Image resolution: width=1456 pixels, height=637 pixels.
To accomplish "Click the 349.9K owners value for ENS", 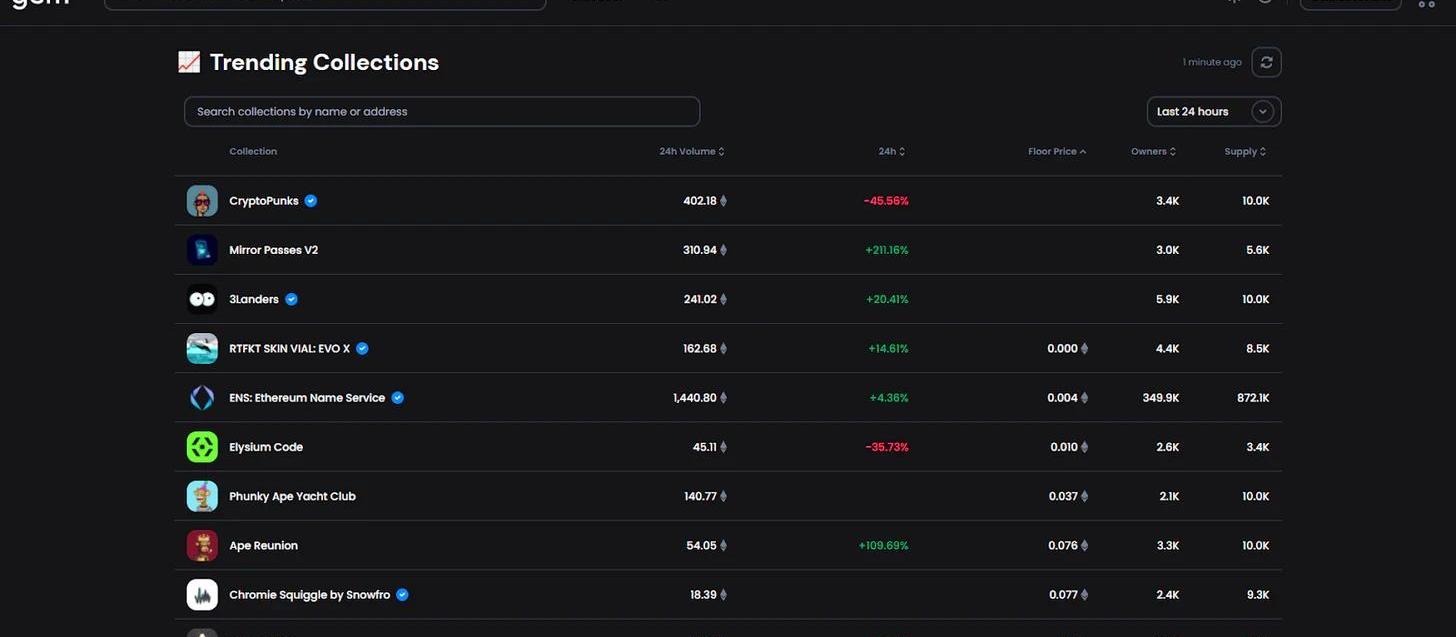I will click(x=1161, y=398).
